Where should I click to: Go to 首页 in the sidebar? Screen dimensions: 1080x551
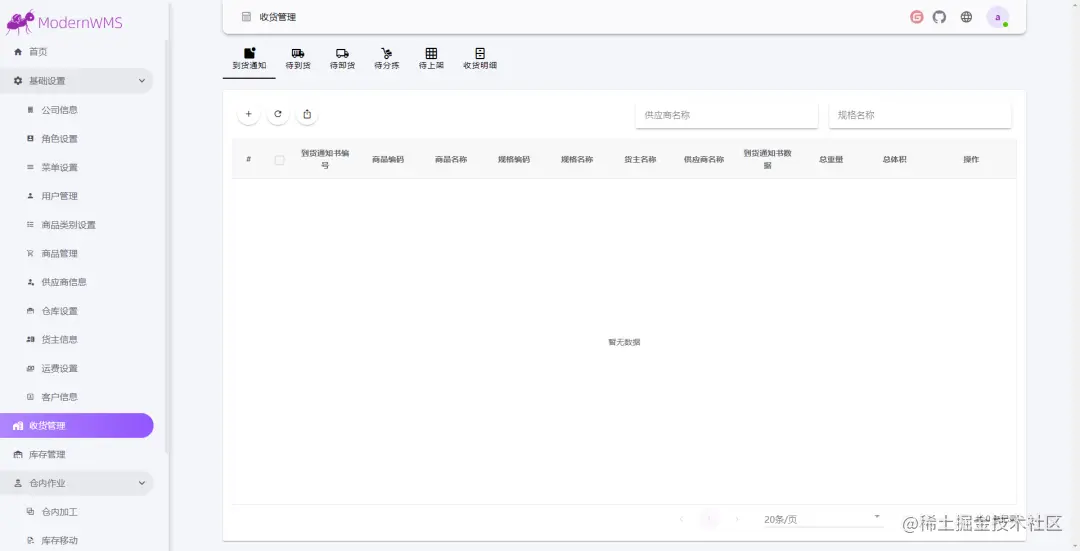(x=76, y=52)
